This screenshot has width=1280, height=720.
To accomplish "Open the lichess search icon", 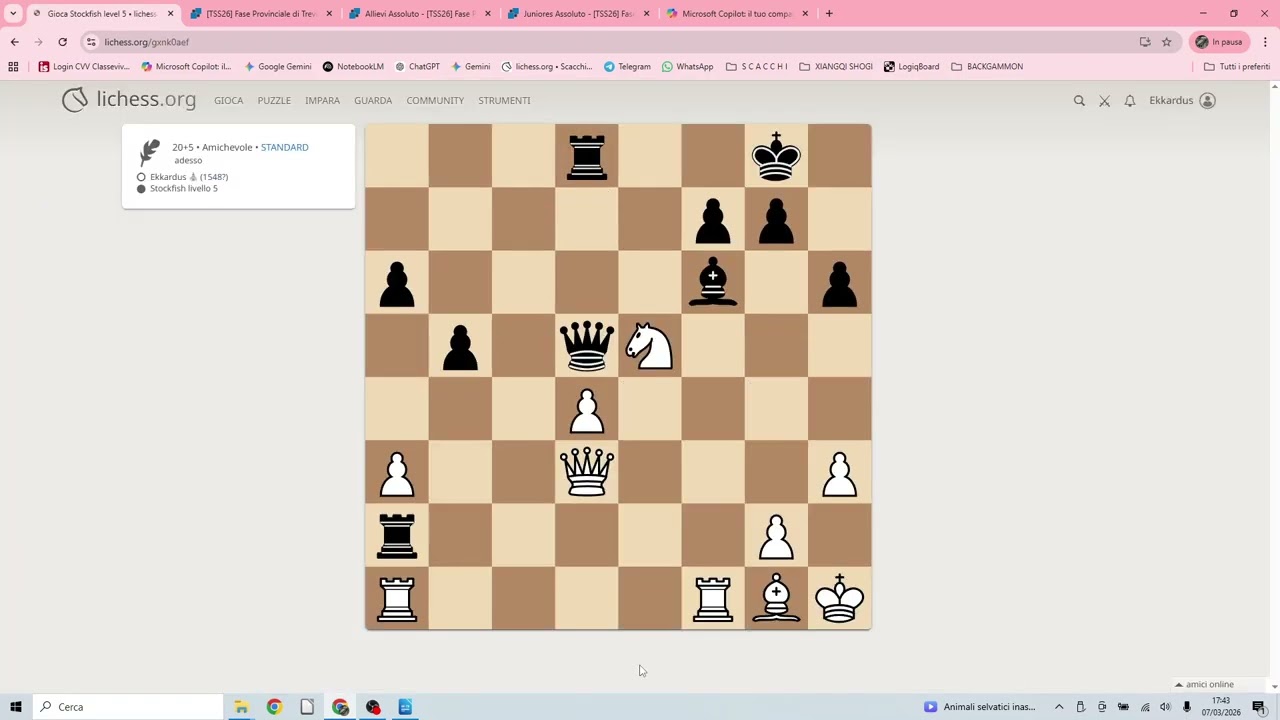I will (1079, 100).
